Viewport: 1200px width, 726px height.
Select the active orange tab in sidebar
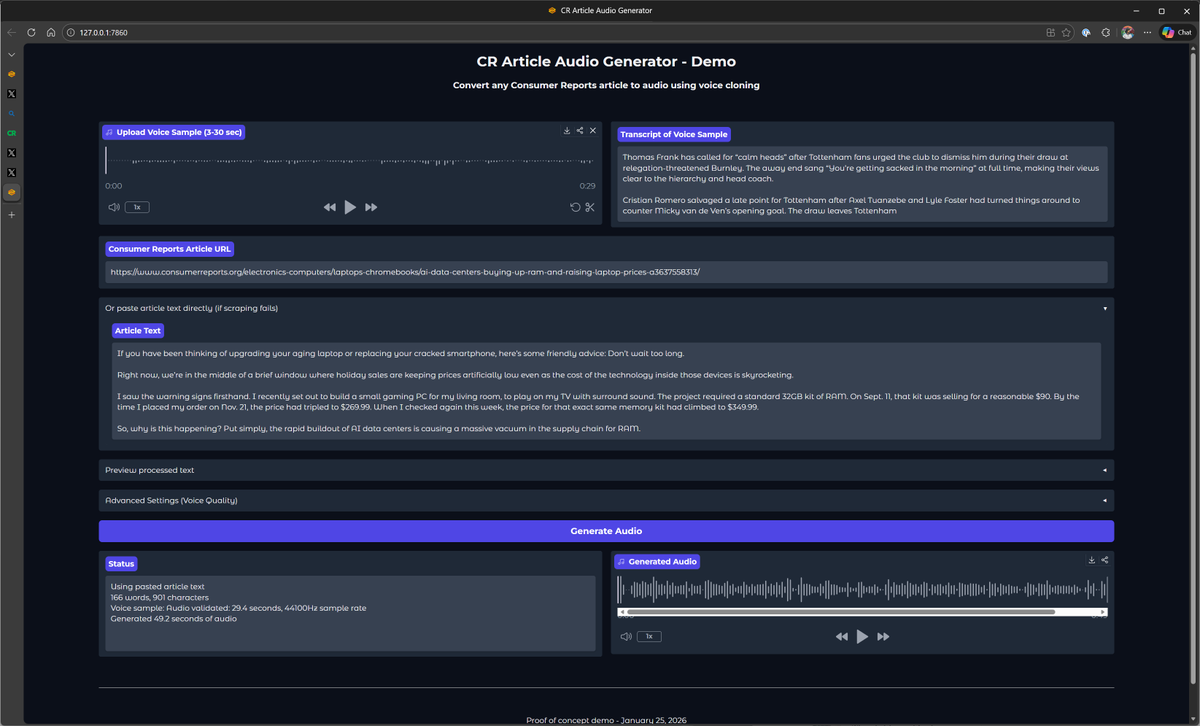click(x=12, y=192)
